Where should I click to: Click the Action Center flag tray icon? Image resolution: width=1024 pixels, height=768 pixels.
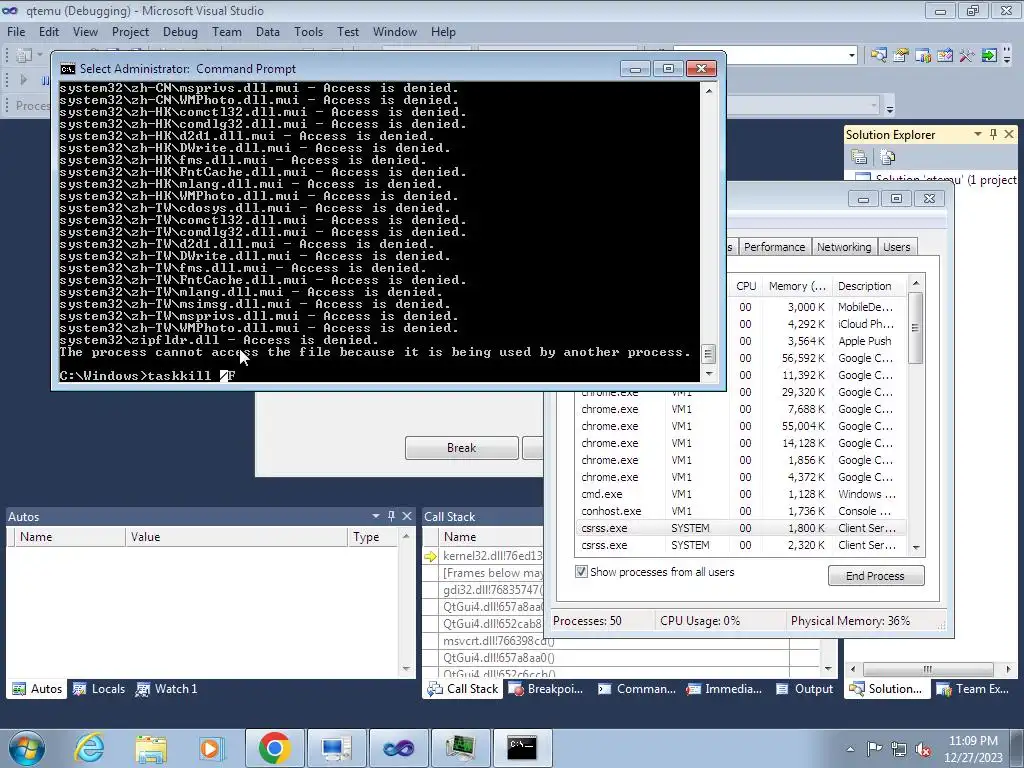click(874, 748)
